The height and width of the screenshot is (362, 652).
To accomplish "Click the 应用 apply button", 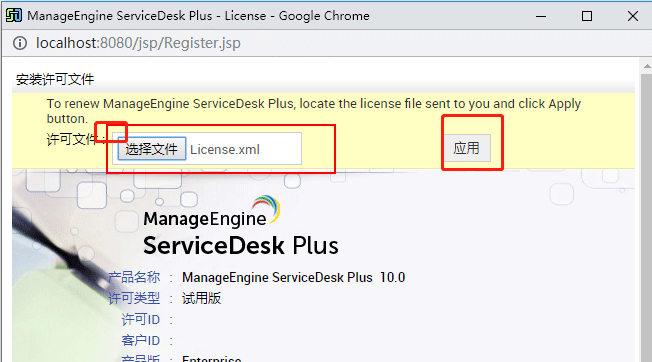I will 466,148.
